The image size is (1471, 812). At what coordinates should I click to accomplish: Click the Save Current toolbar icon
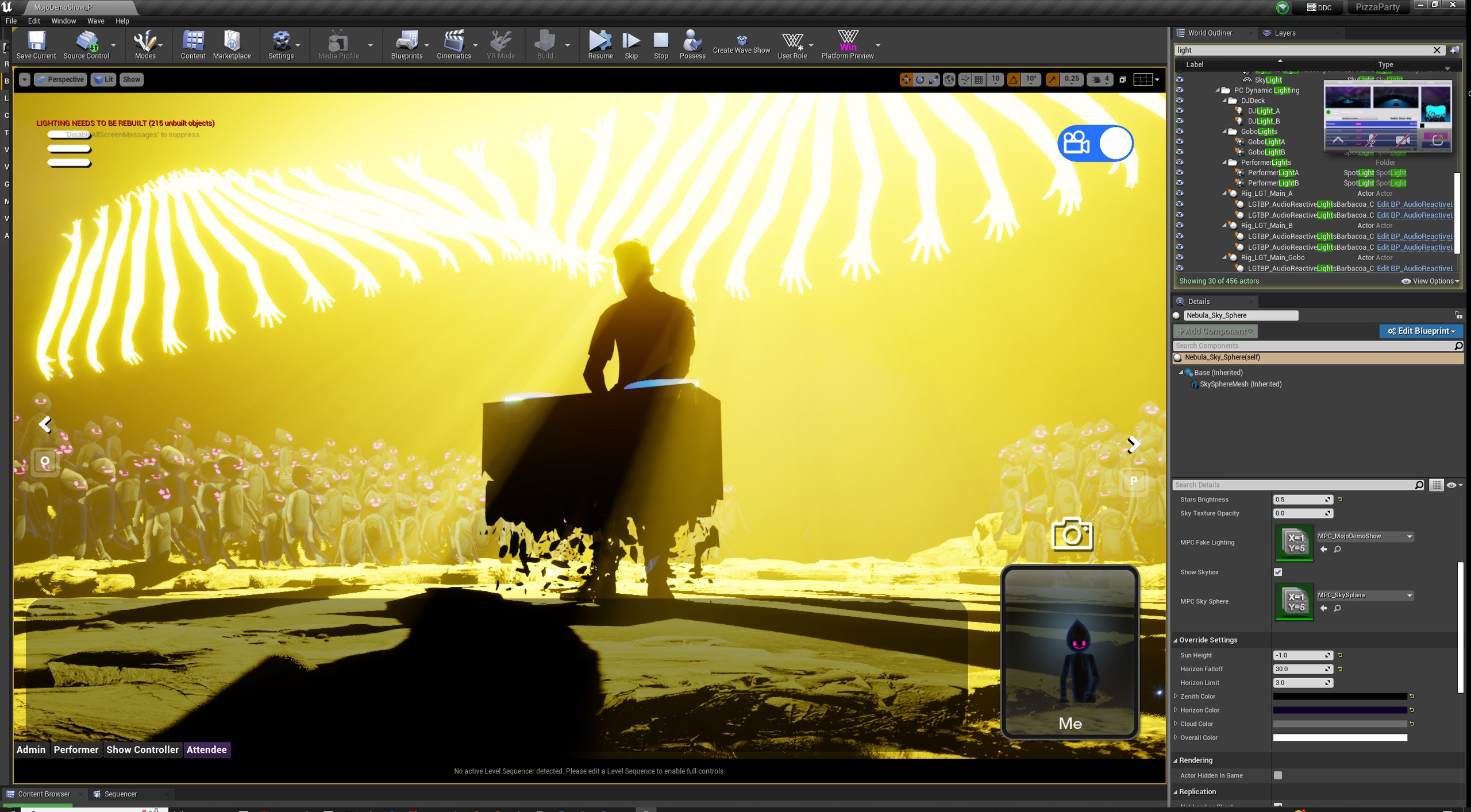pyautogui.click(x=36, y=45)
